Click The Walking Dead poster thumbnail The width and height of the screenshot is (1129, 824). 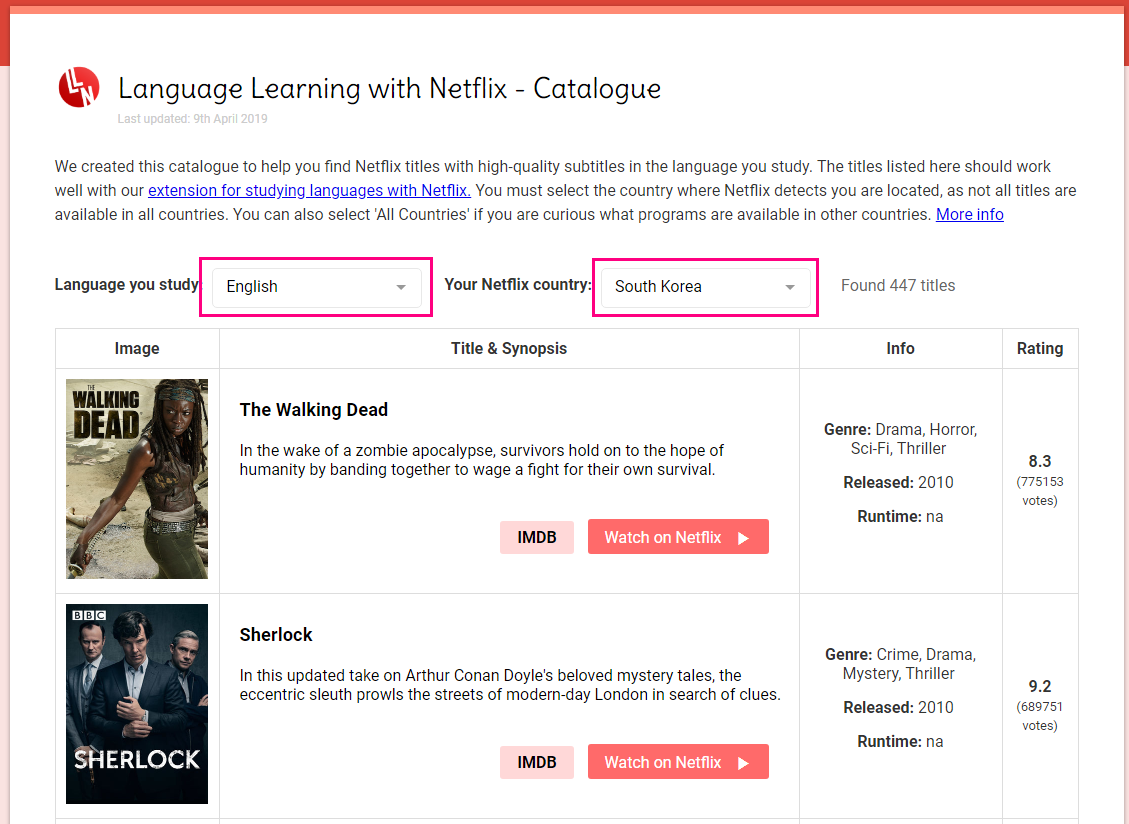pos(137,479)
